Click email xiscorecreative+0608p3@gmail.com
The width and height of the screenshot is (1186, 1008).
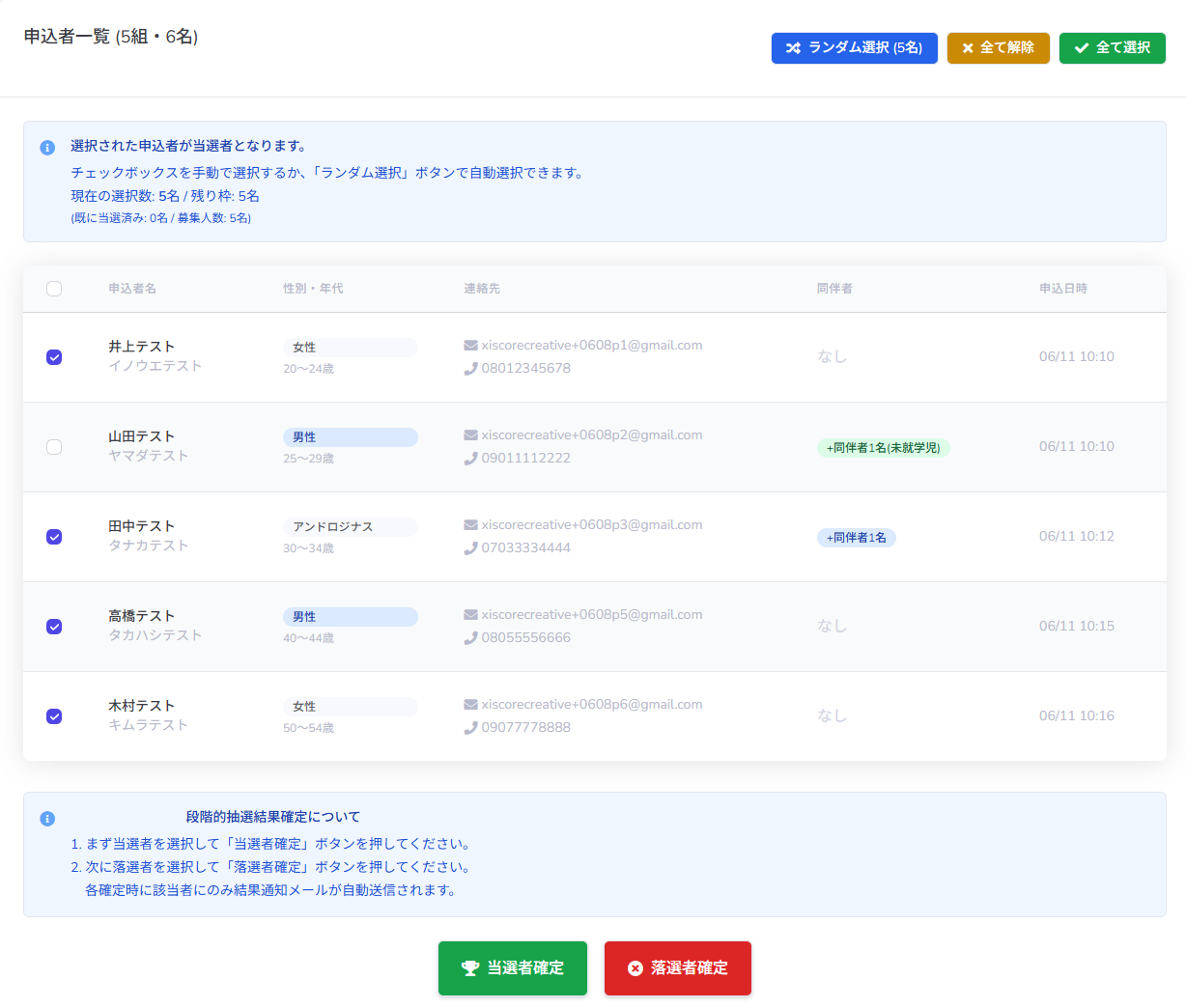(x=592, y=525)
